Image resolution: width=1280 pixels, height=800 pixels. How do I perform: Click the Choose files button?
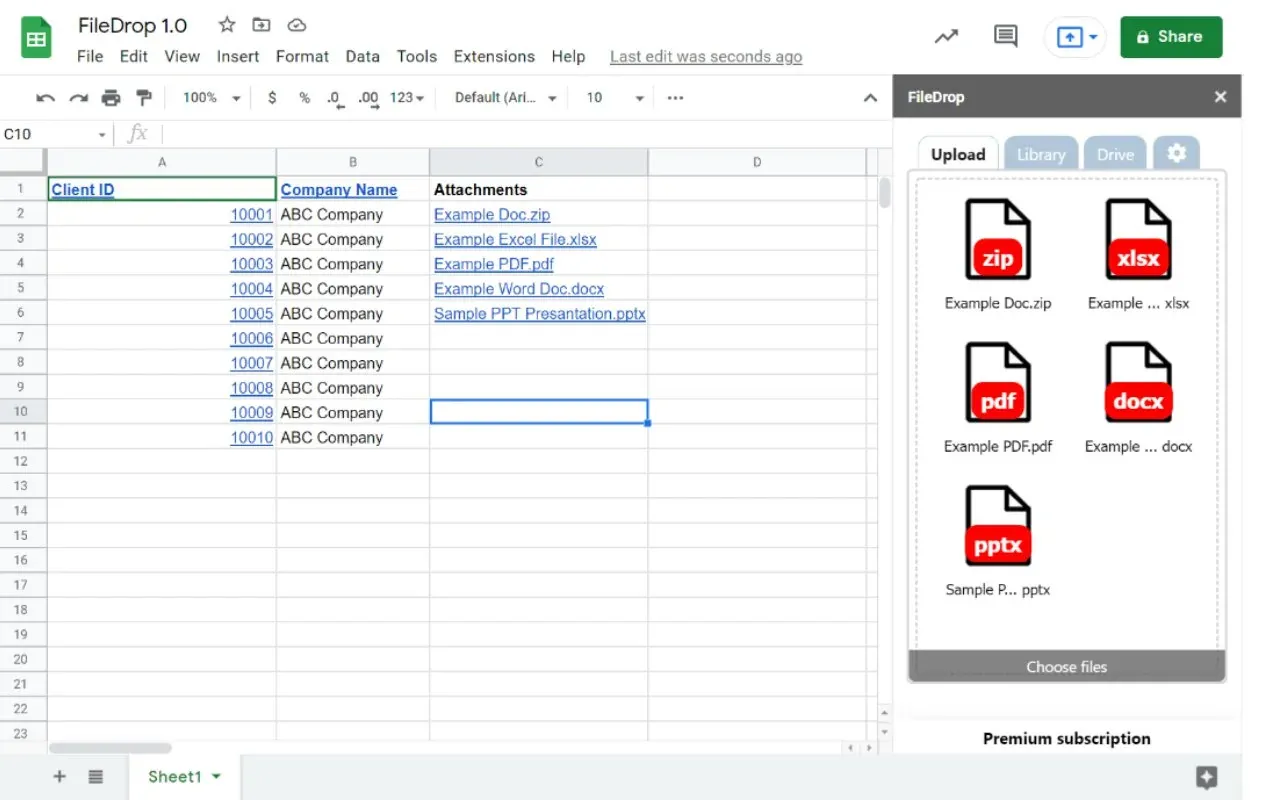click(x=1066, y=666)
